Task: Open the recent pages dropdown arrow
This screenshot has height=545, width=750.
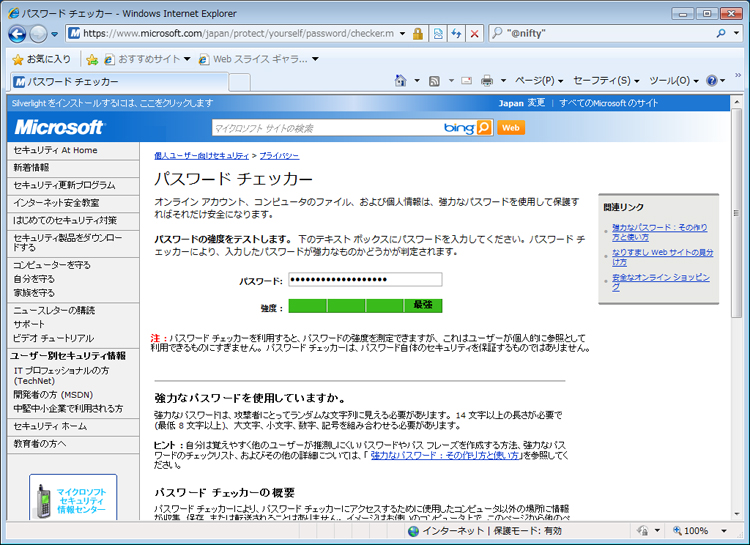Action: (54, 34)
